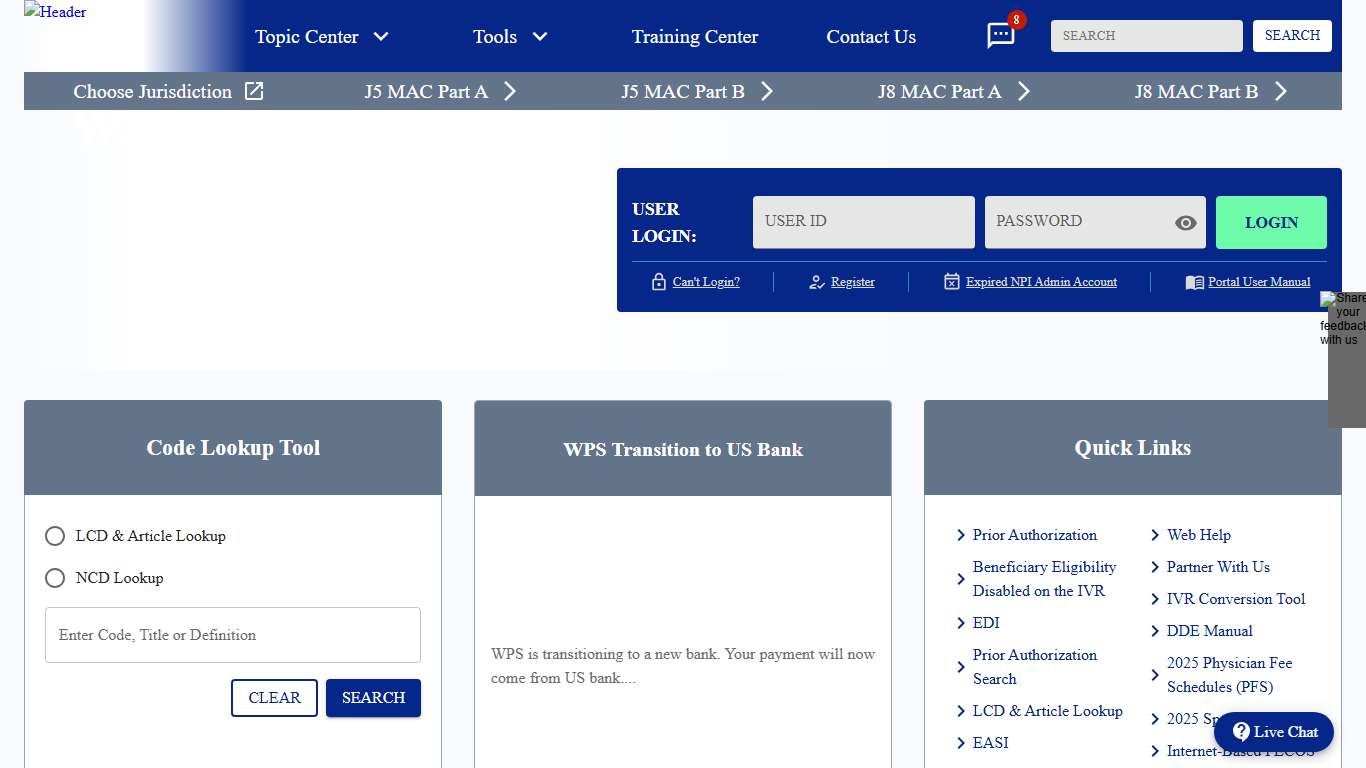Open the Training Center menu item
The image size is (1366, 768).
tap(694, 36)
